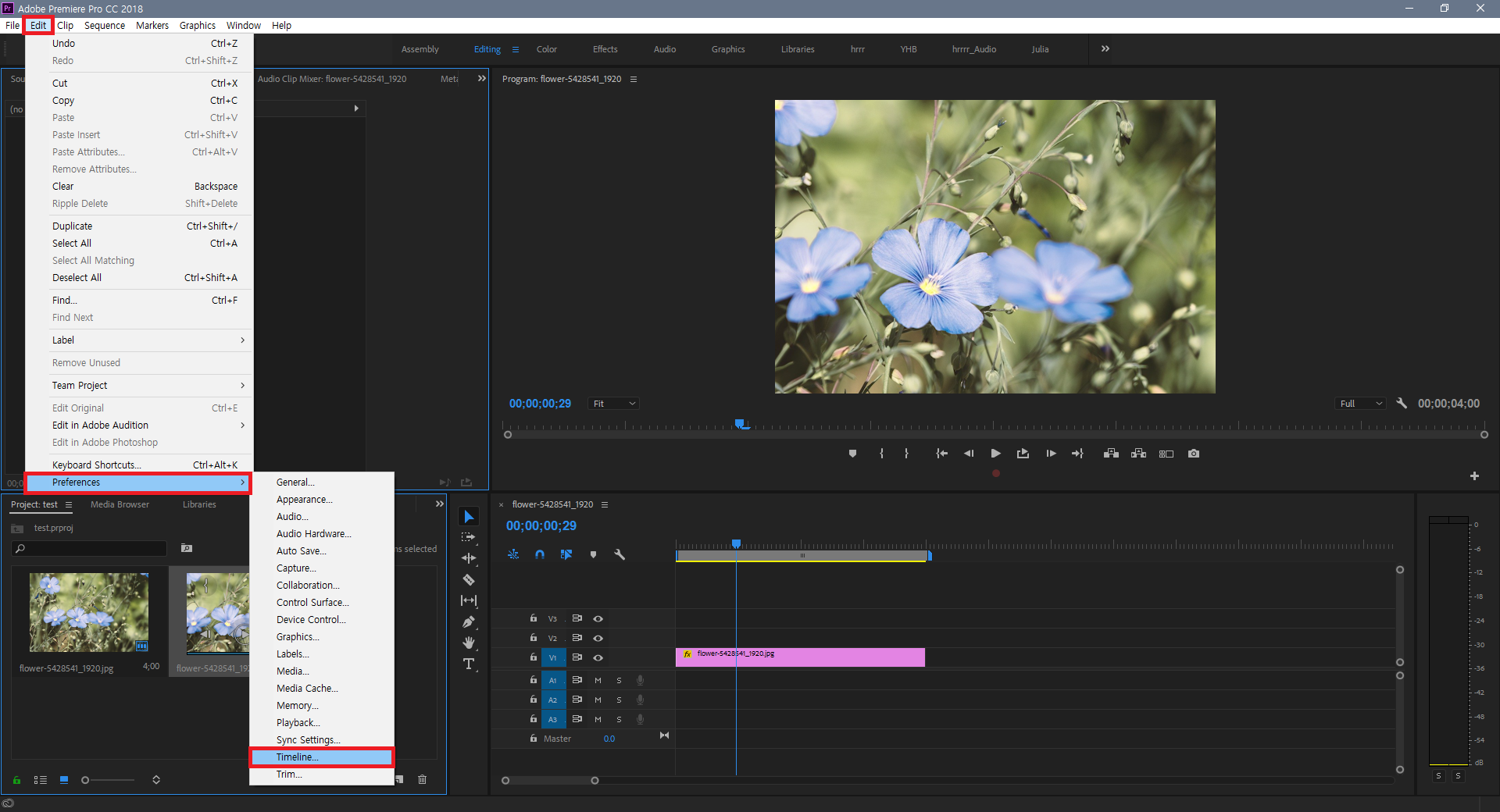Click Export Frame camera icon

pyautogui.click(x=1194, y=454)
